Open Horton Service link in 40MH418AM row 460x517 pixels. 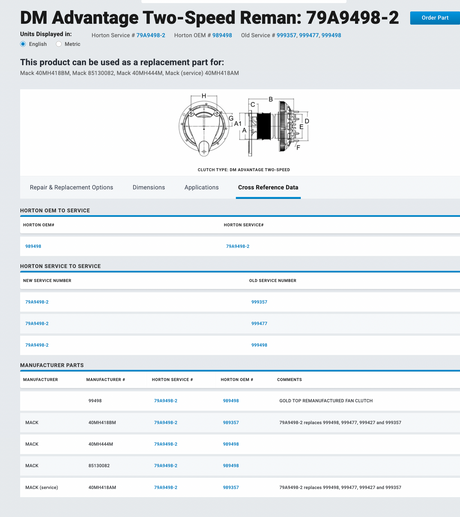[x=166, y=487]
